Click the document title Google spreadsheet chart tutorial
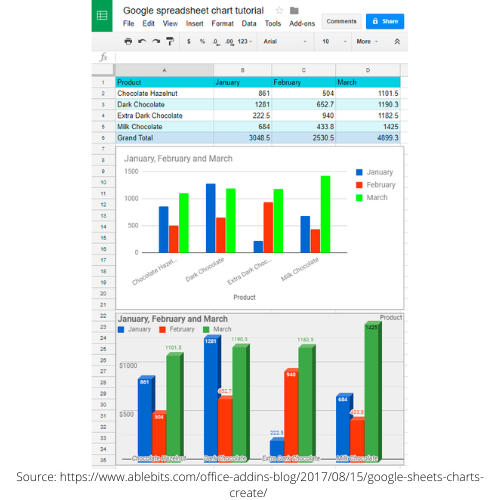500x500 pixels. 193,11
